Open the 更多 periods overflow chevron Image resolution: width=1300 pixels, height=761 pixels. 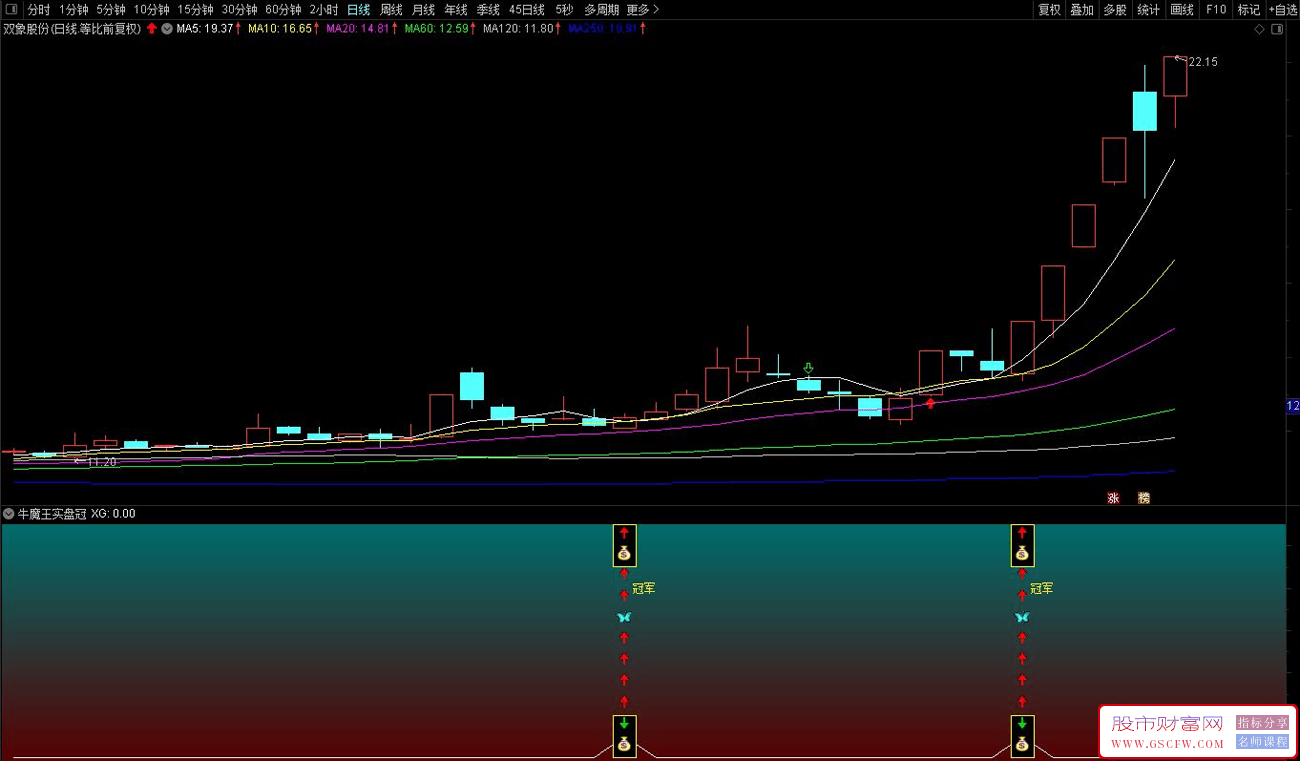coord(655,9)
